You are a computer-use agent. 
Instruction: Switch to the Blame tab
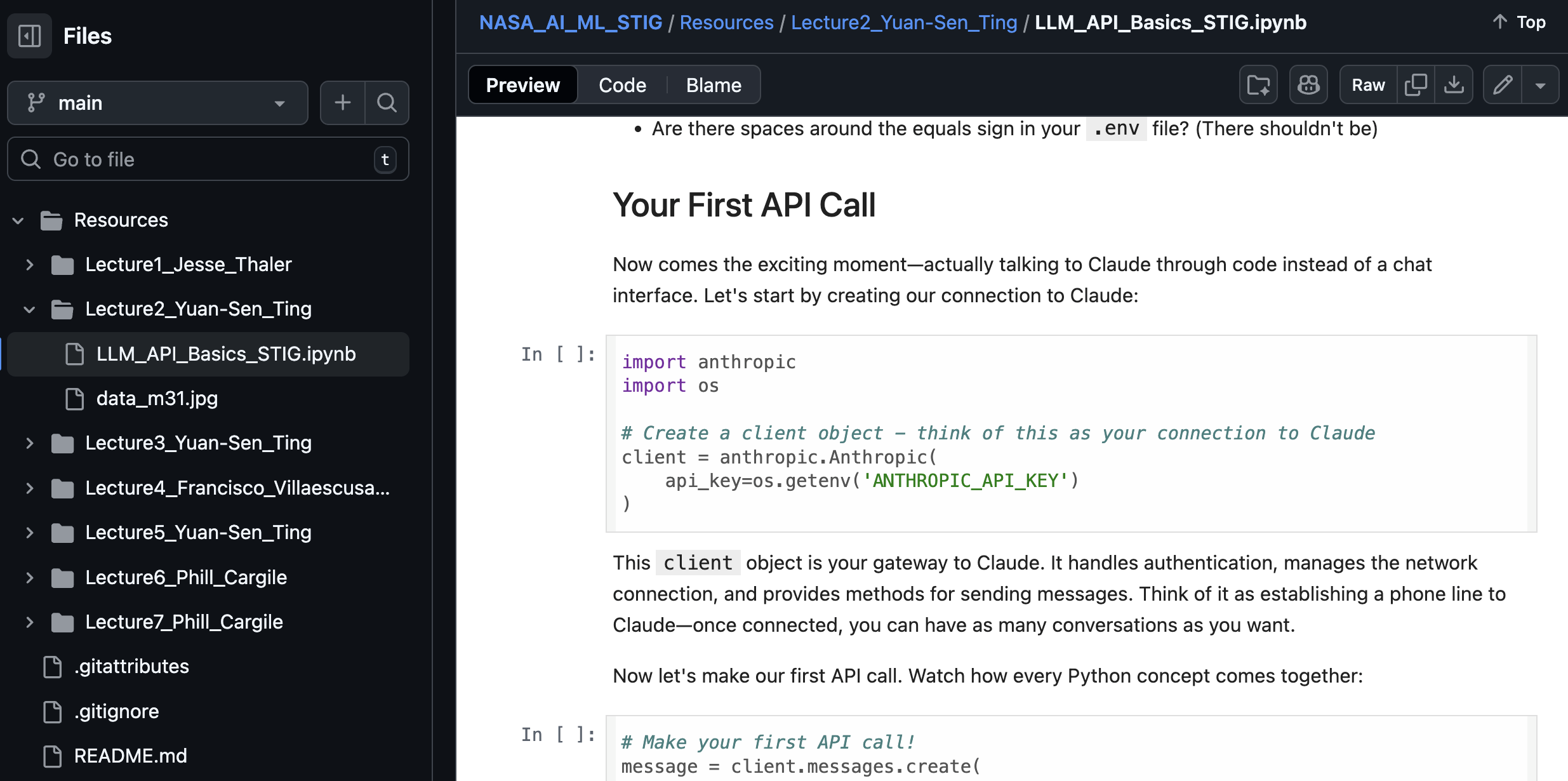(x=714, y=85)
